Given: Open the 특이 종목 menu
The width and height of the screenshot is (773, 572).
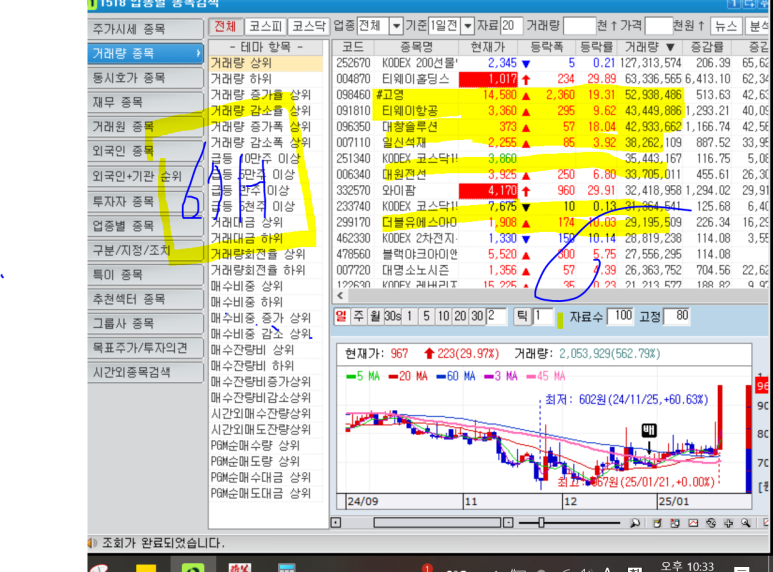Looking at the screenshot, I should [145, 274].
